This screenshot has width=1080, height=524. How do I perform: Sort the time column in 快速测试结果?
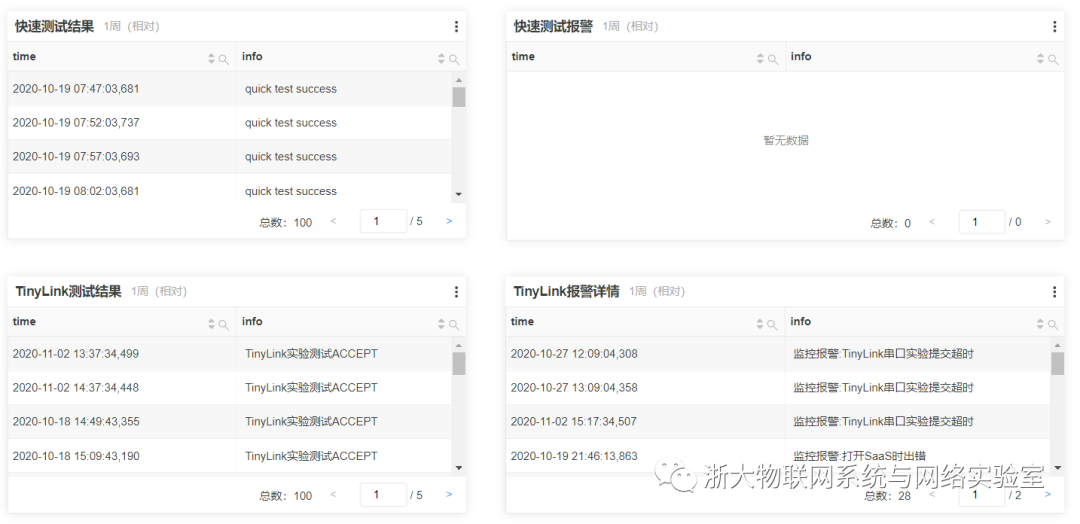click(x=211, y=59)
